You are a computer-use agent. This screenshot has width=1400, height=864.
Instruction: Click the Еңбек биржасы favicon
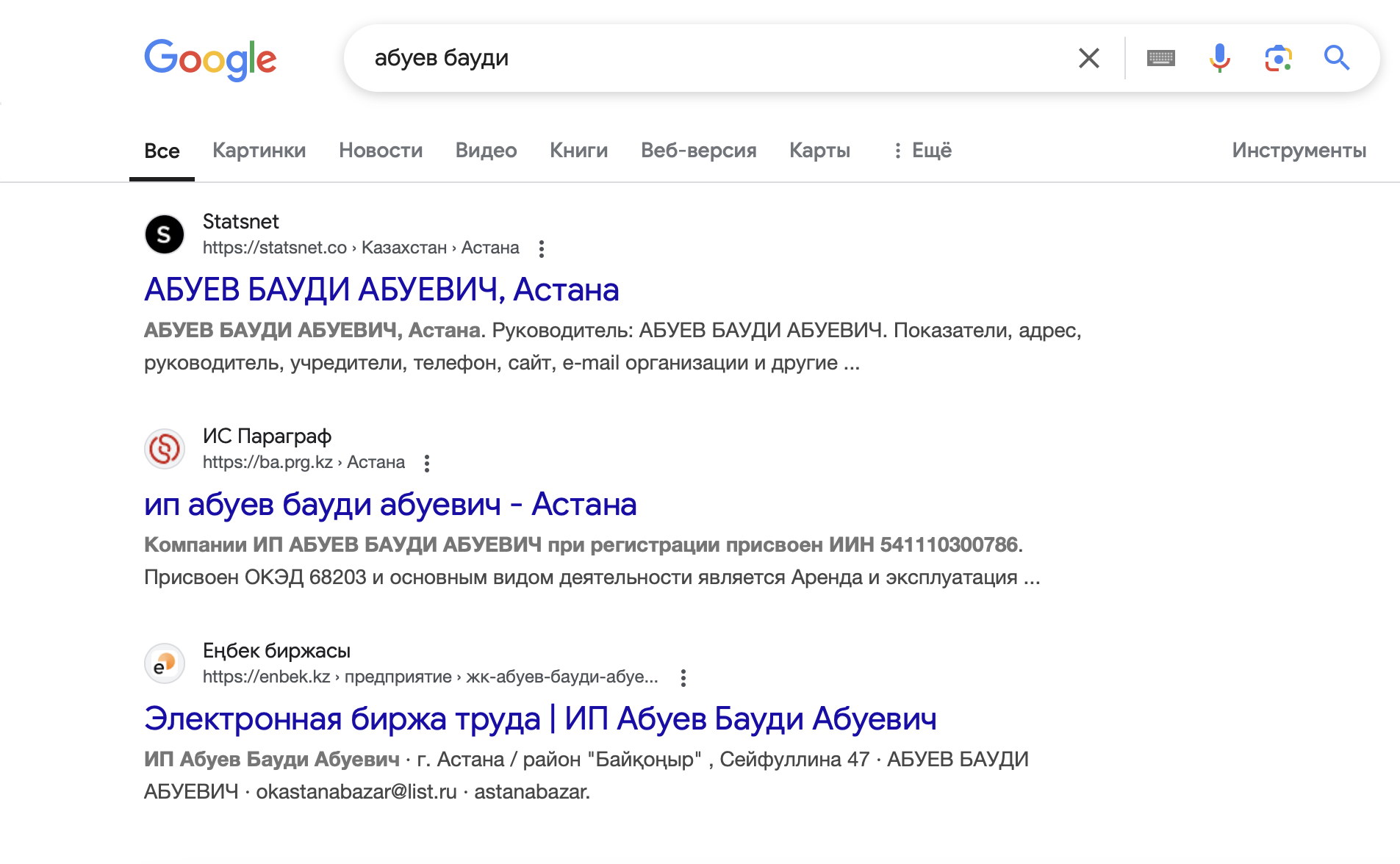pyautogui.click(x=165, y=663)
